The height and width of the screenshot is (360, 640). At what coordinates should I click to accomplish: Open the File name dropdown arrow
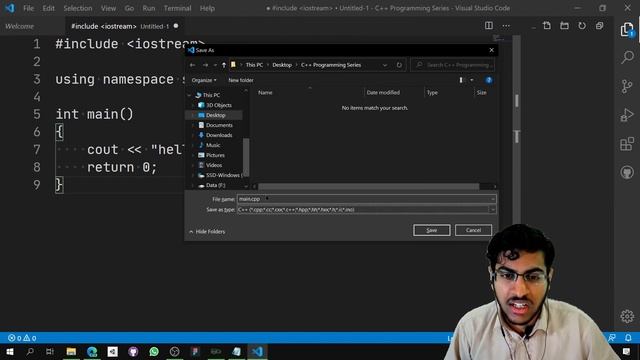(x=493, y=199)
